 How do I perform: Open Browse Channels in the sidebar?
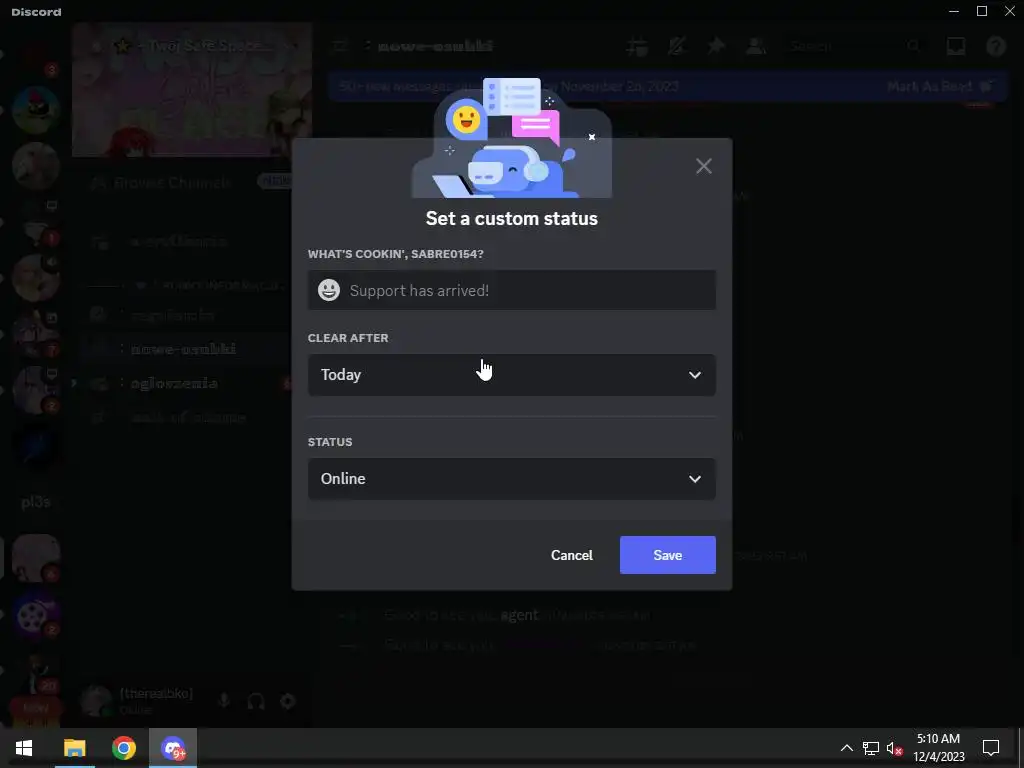pyautogui.click(x=172, y=182)
